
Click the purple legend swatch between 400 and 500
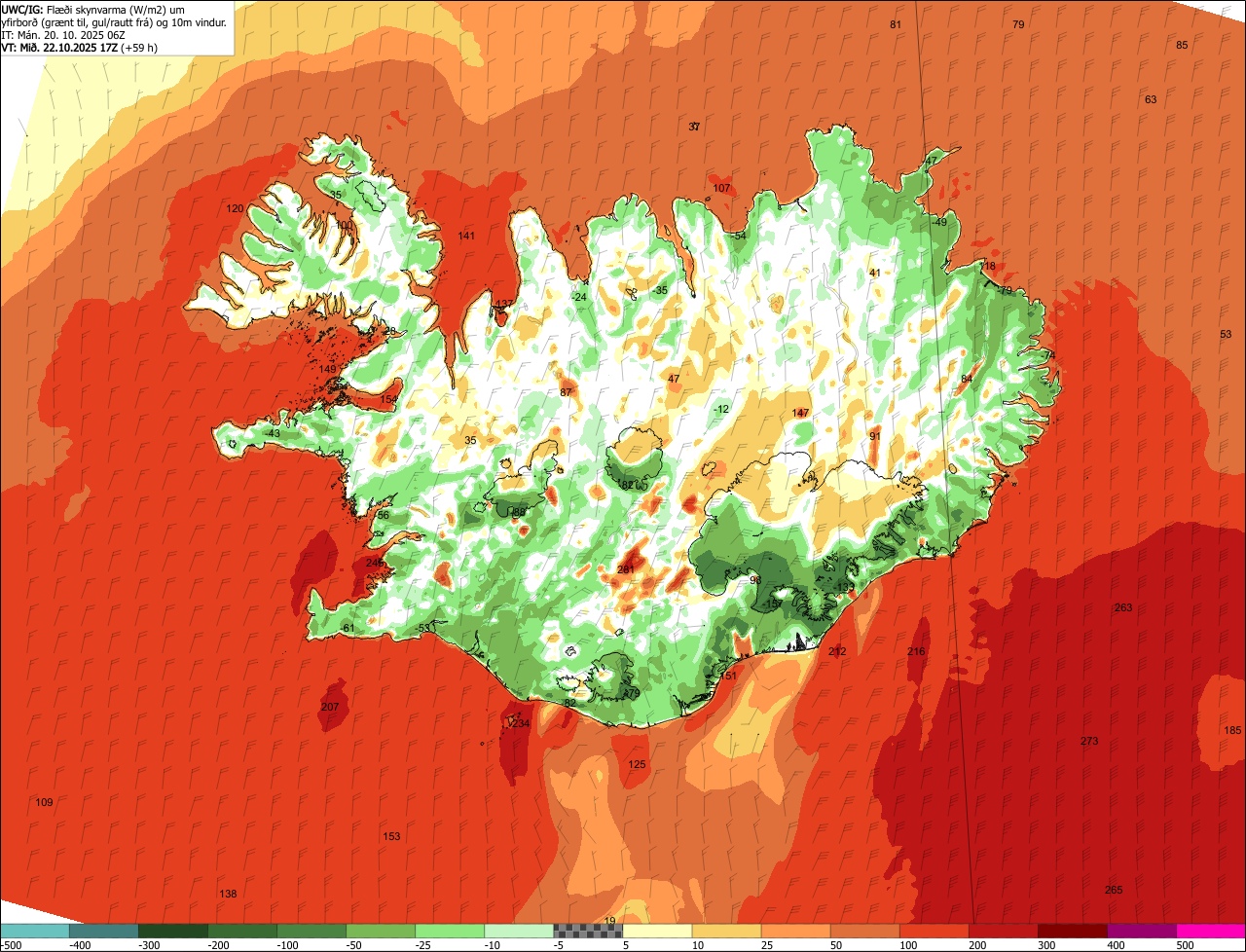1141,931
